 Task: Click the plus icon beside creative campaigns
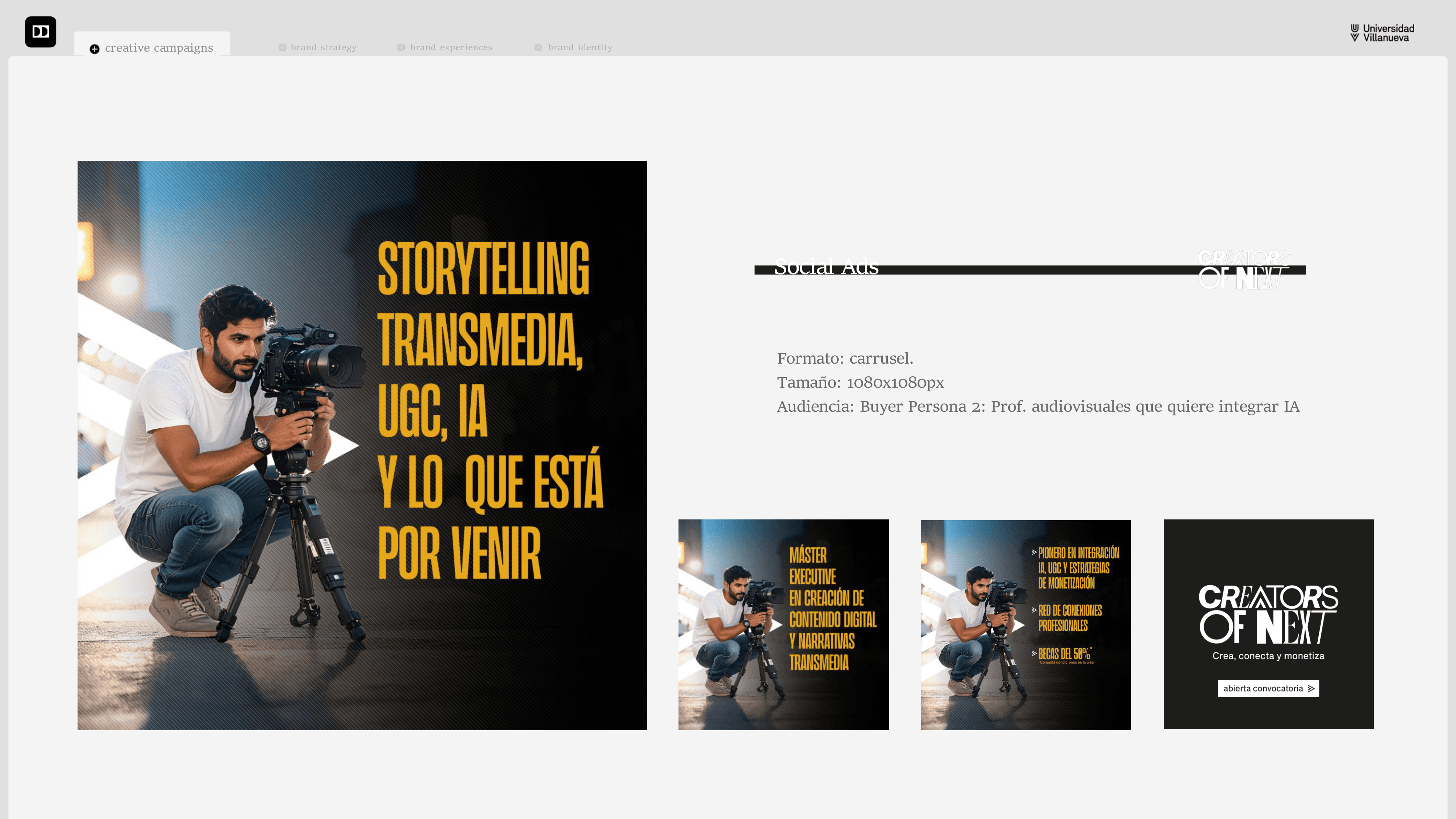point(94,49)
